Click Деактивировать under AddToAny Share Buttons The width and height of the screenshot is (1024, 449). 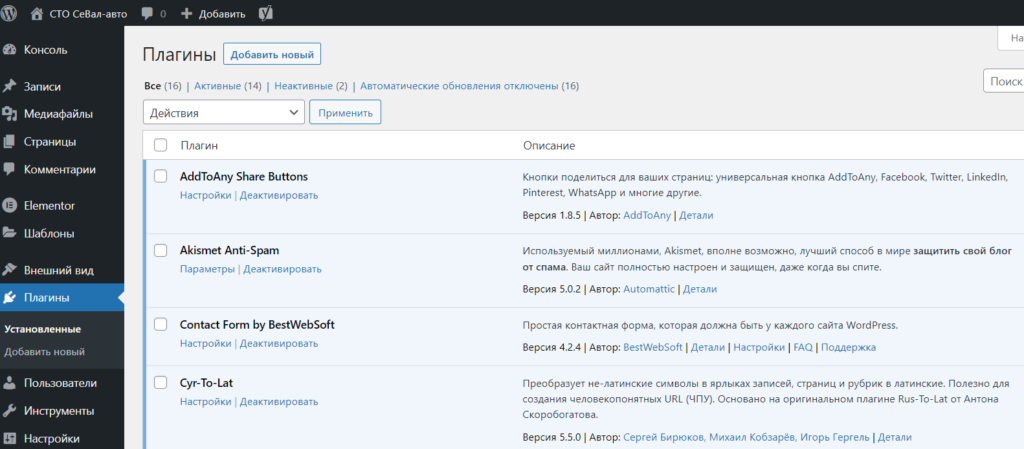279,195
